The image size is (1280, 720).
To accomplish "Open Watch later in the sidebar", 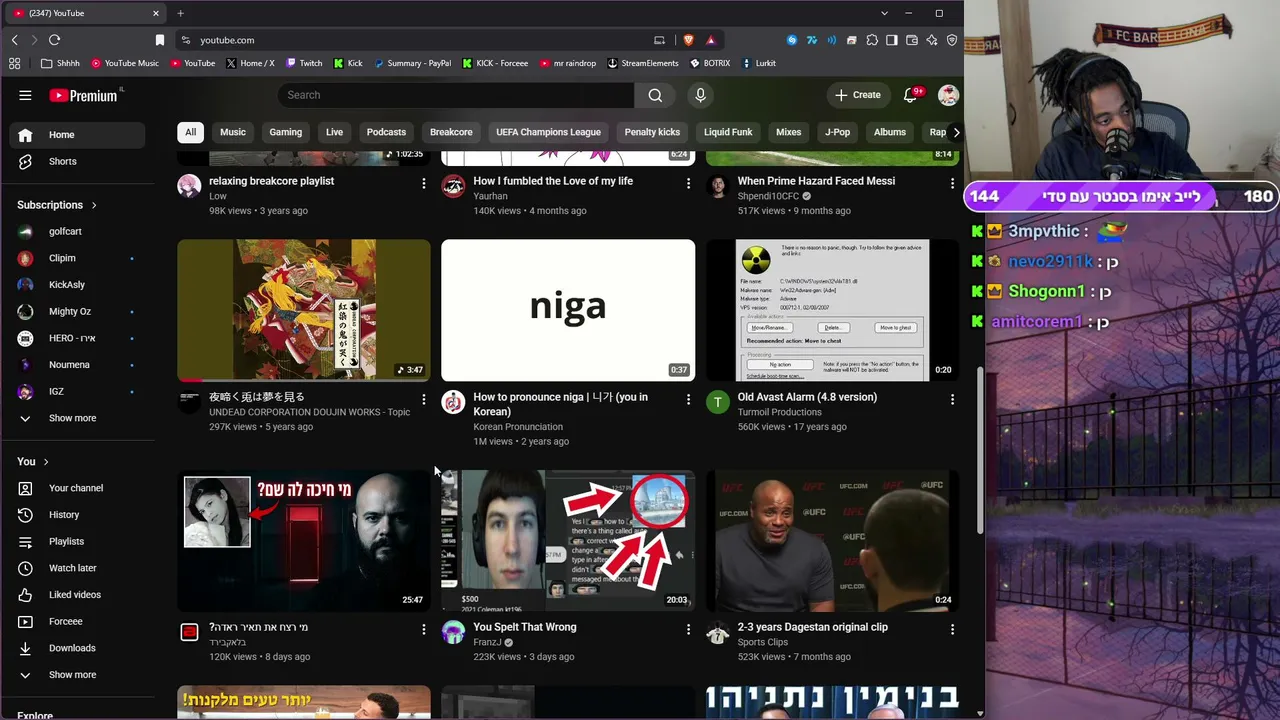I will click(x=78, y=568).
